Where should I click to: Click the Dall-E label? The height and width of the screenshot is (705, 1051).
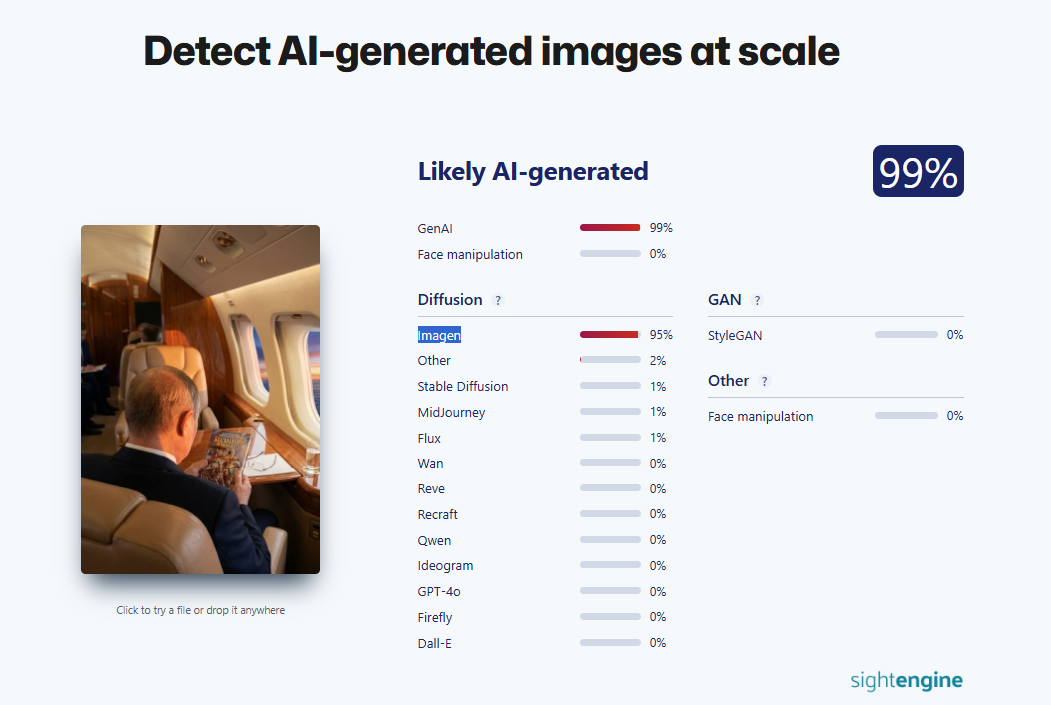coord(435,643)
